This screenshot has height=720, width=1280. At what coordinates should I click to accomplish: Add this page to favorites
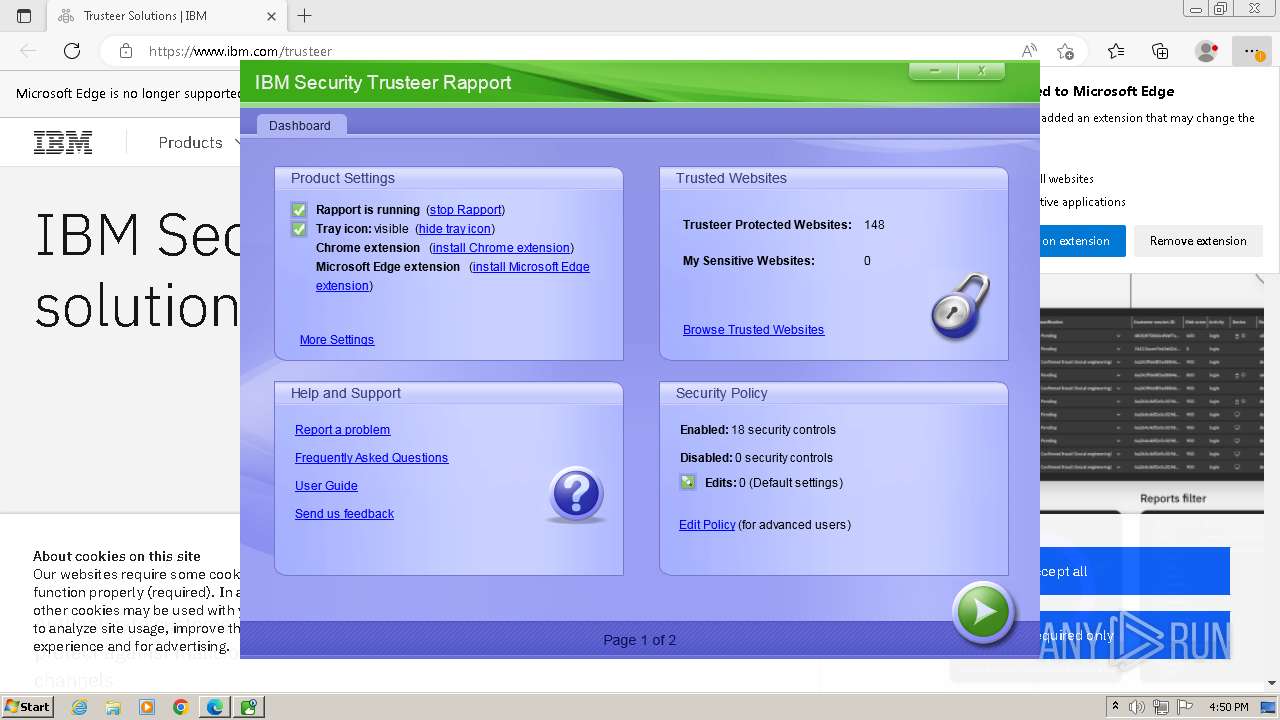click(1065, 51)
